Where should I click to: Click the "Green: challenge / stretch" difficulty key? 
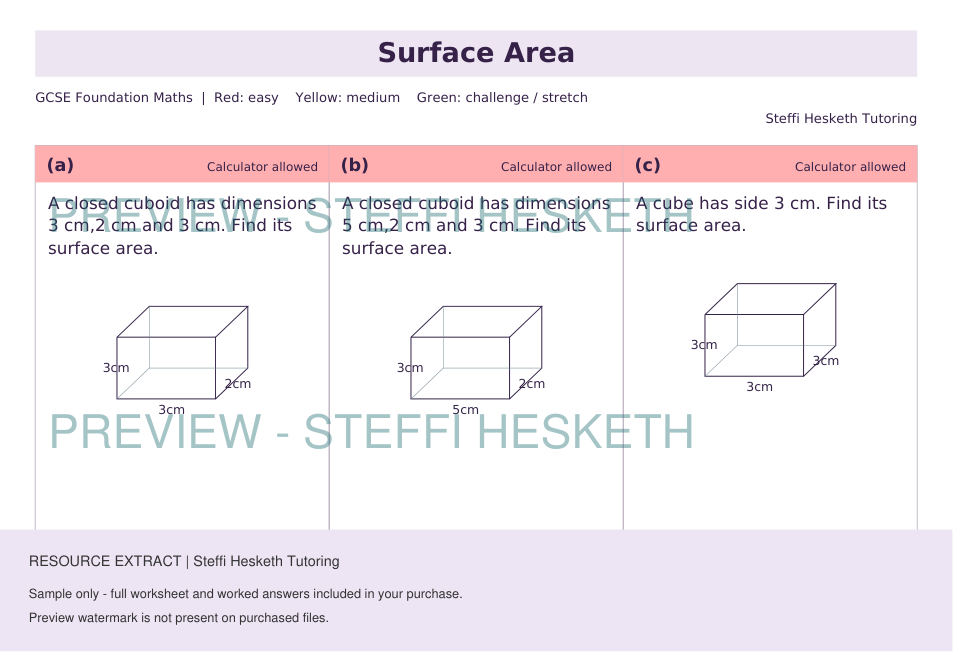502,98
